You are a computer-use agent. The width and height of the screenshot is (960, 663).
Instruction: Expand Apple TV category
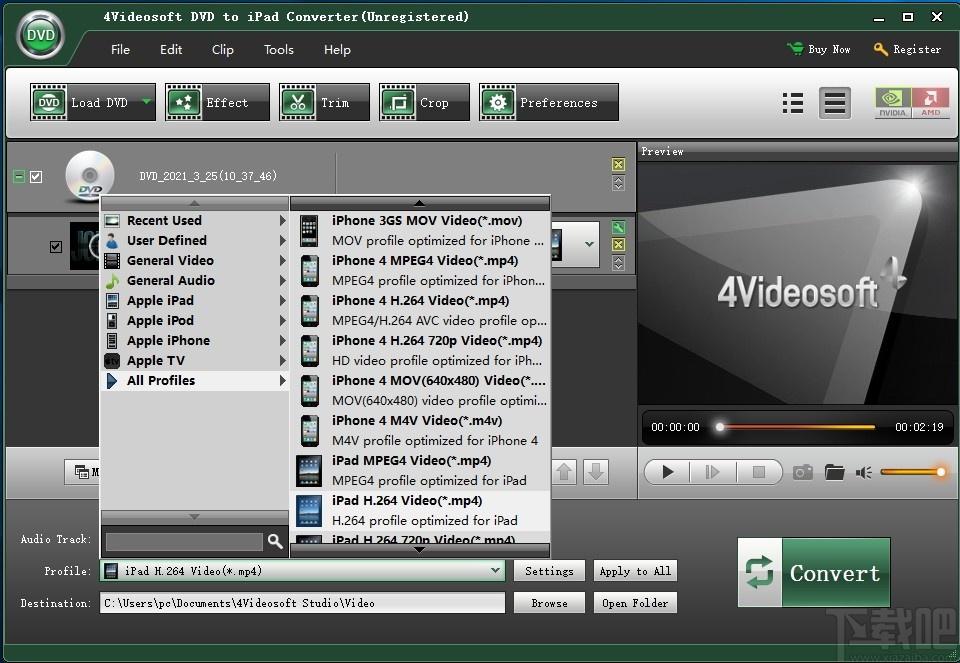pyautogui.click(x=195, y=361)
